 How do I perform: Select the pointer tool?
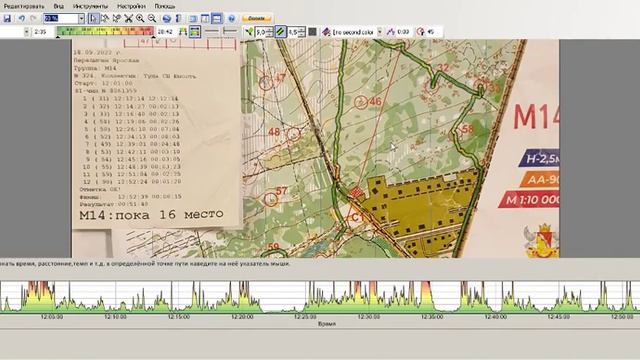pos(93,18)
